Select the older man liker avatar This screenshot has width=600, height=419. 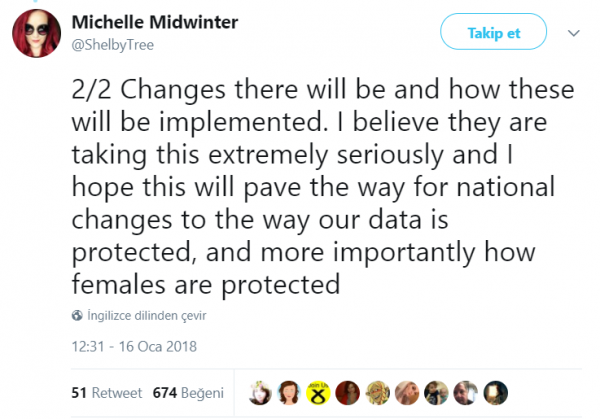click(466, 393)
